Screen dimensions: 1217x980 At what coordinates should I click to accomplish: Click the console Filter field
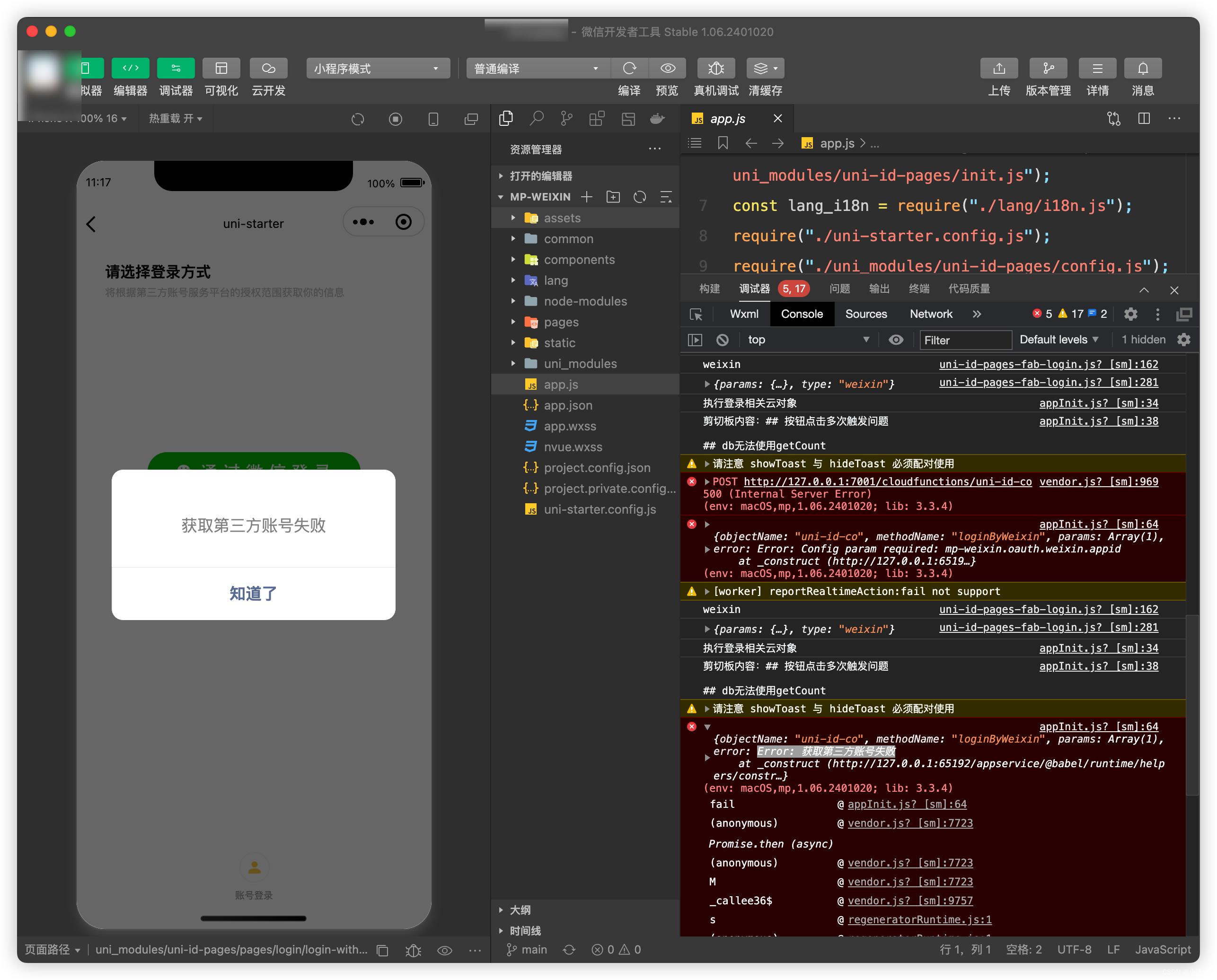[x=965, y=340]
